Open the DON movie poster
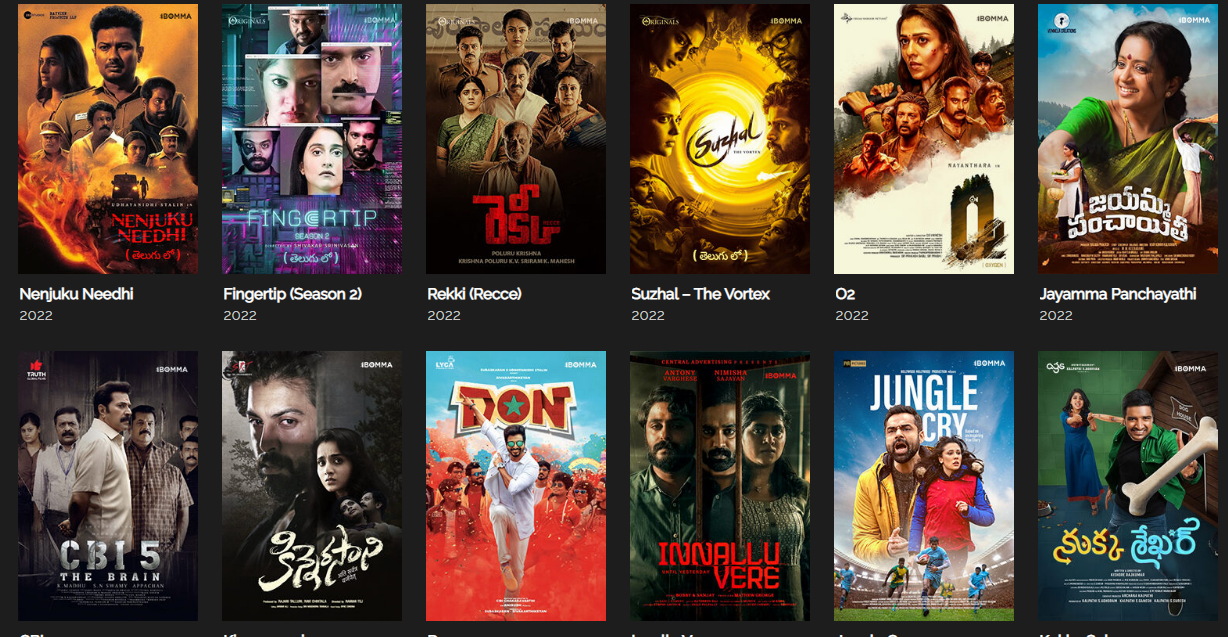This screenshot has height=637, width=1228. coord(516,486)
